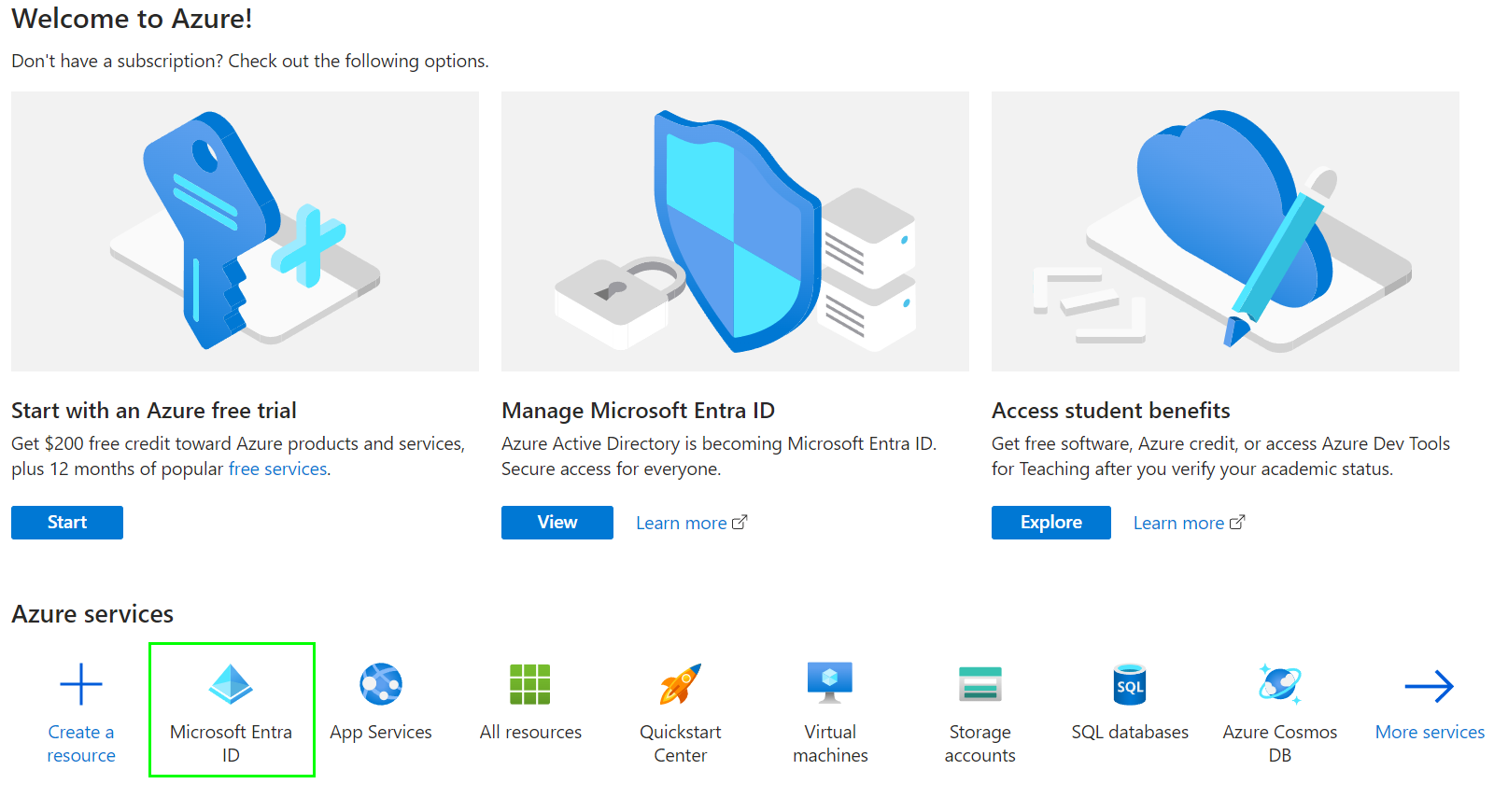Click Explore for student benefits
The width and height of the screenshot is (1508, 812).
1050,522
